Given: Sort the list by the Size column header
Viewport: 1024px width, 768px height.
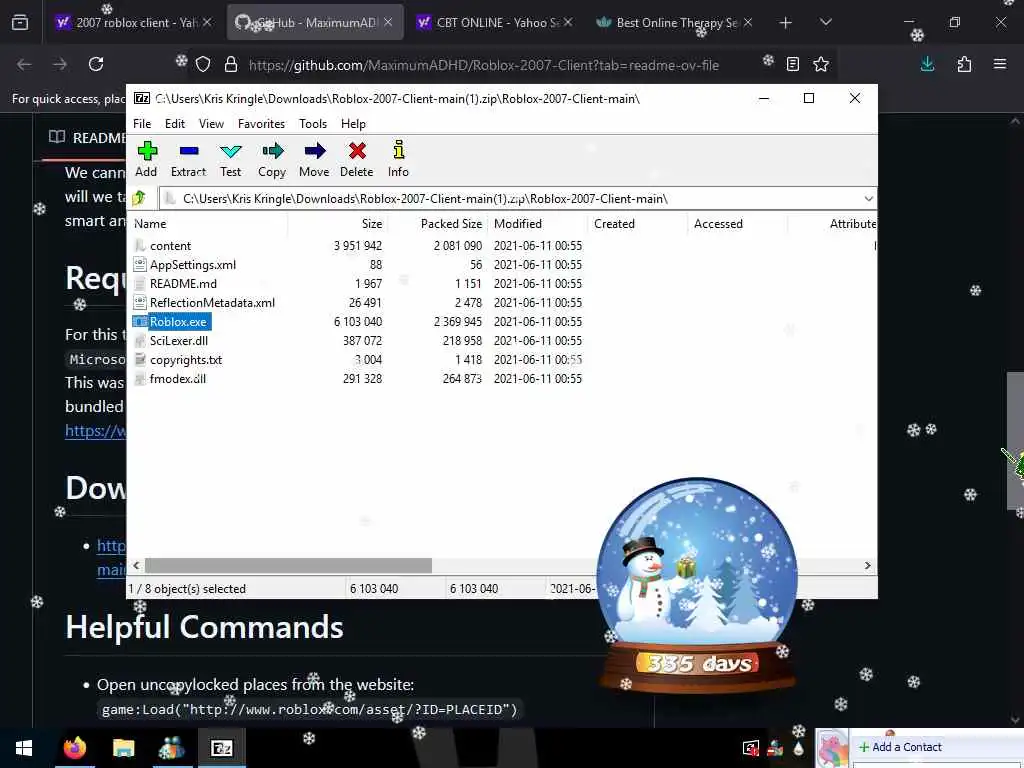Looking at the screenshot, I should click(338, 223).
